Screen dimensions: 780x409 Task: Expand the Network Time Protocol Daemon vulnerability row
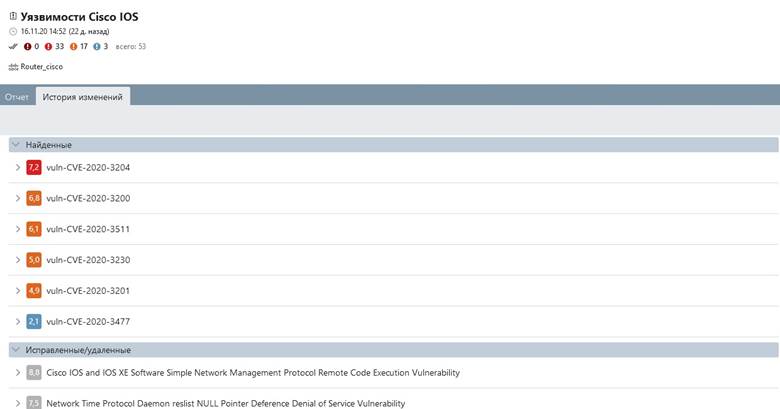18,403
